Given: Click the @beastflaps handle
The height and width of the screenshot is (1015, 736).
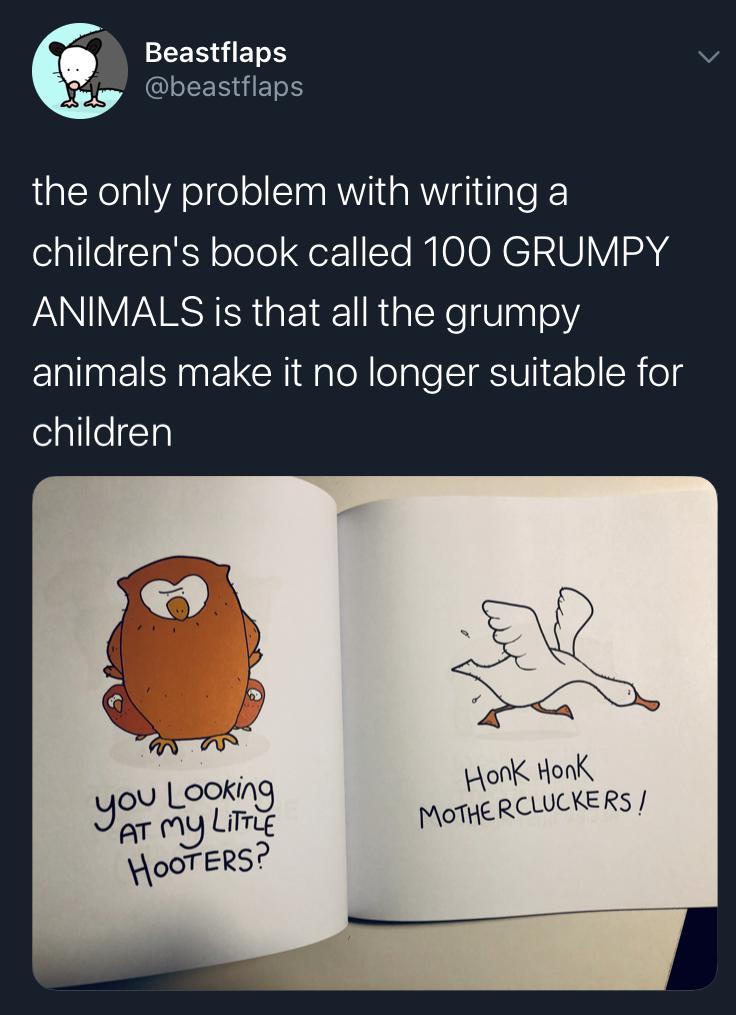Looking at the screenshot, I should coord(223,88).
